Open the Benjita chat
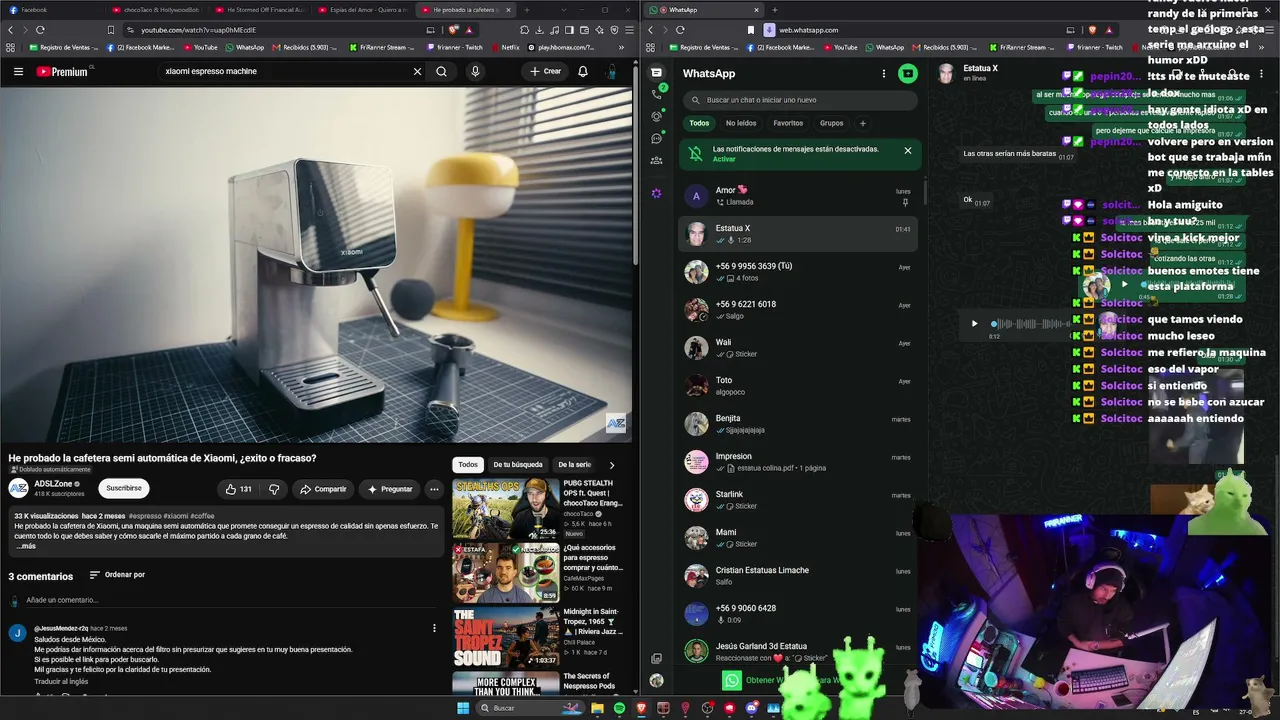The image size is (1280, 720). click(799, 423)
